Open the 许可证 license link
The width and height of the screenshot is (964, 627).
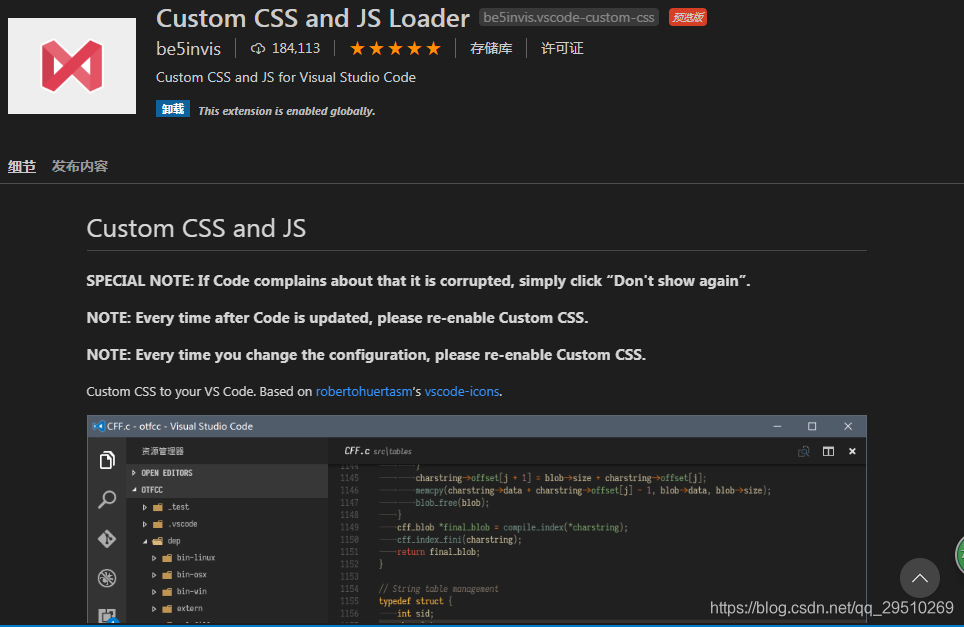click(562, 49)
